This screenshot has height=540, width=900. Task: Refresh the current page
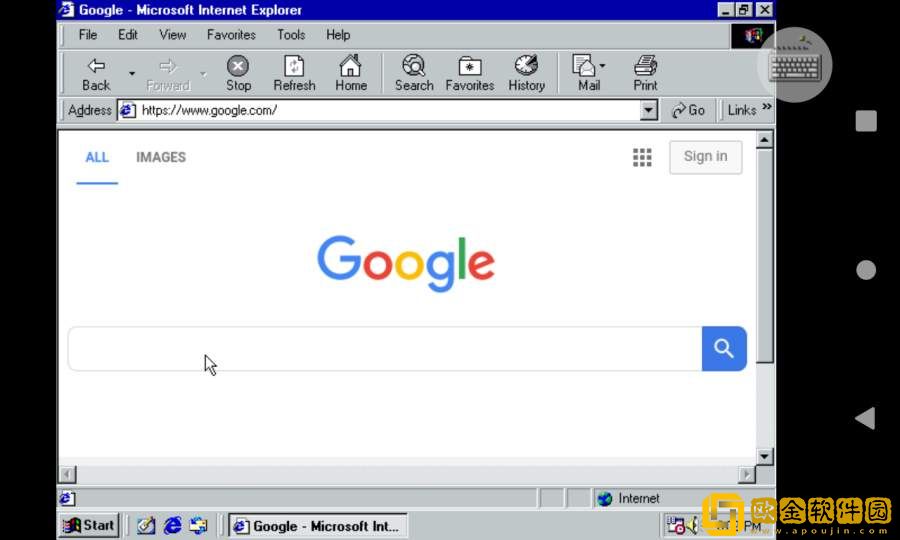coord(294,73)
